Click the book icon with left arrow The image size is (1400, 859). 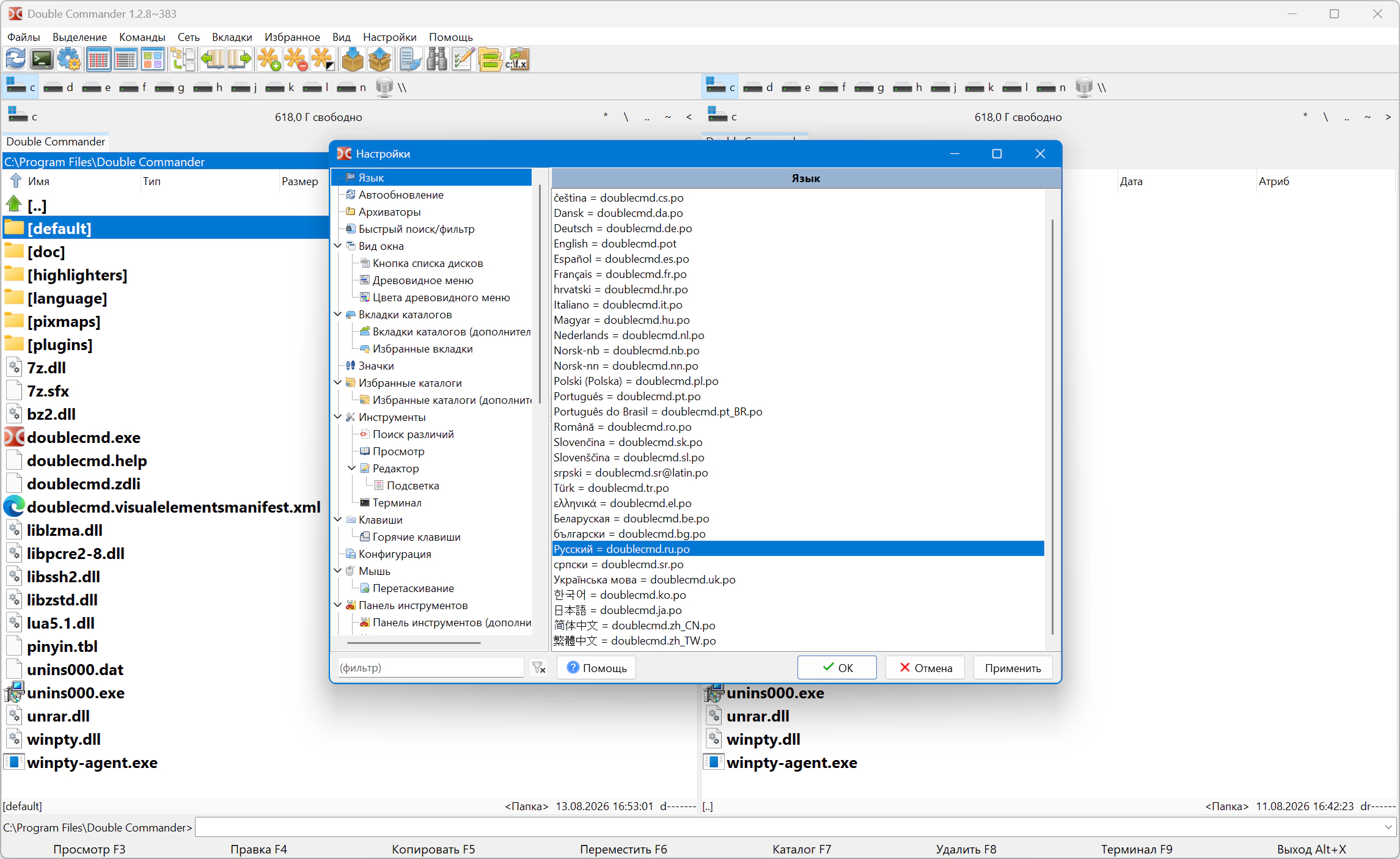(212, 59)
